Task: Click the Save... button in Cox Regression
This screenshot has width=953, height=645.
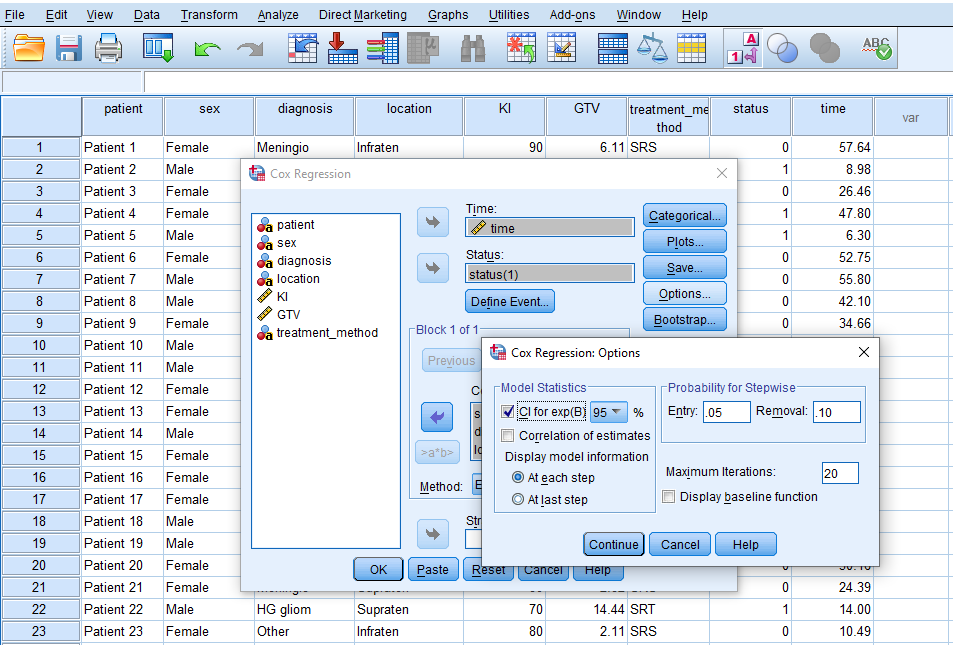Action: tap(684, 268)
